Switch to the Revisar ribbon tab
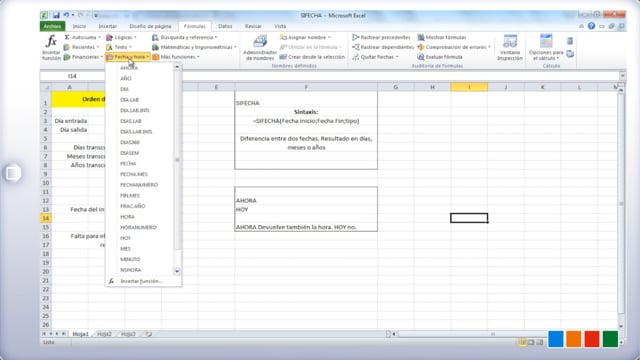 [253, 26]
